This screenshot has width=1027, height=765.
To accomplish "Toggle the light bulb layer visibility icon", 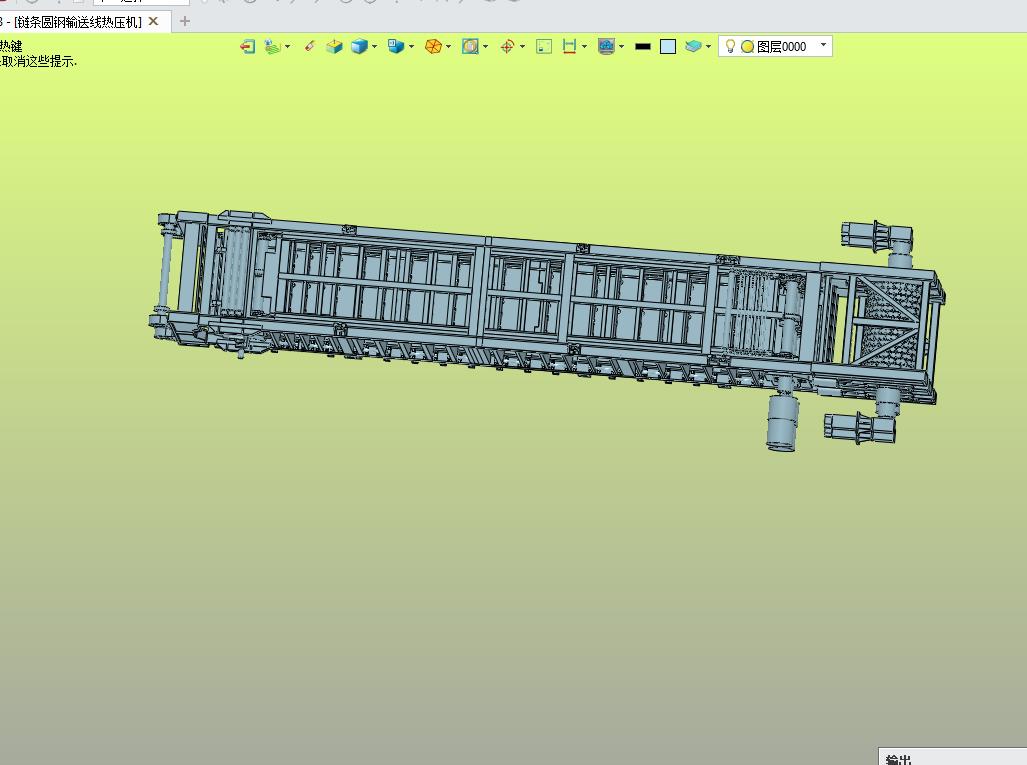I will pos(730,47).
